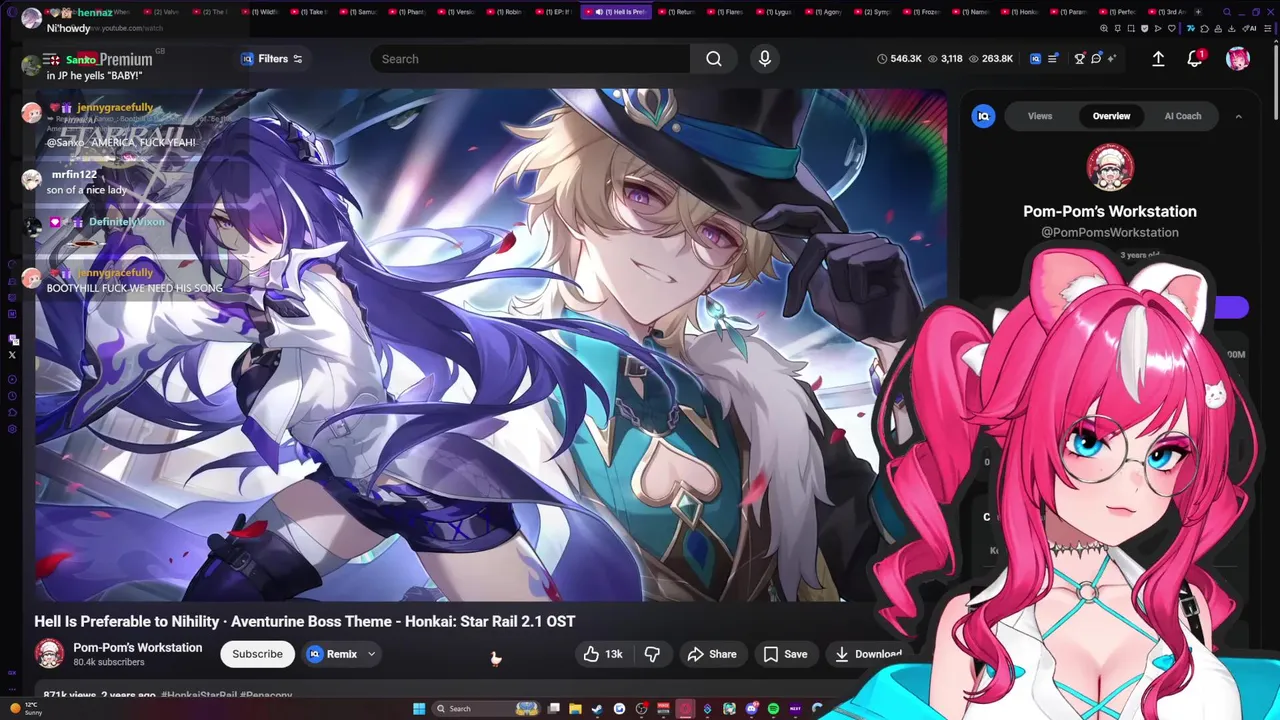Screen dimensions: 1280x720
Task: Open the vidIQ chat bubble icon
Action: pos(1096,59)
